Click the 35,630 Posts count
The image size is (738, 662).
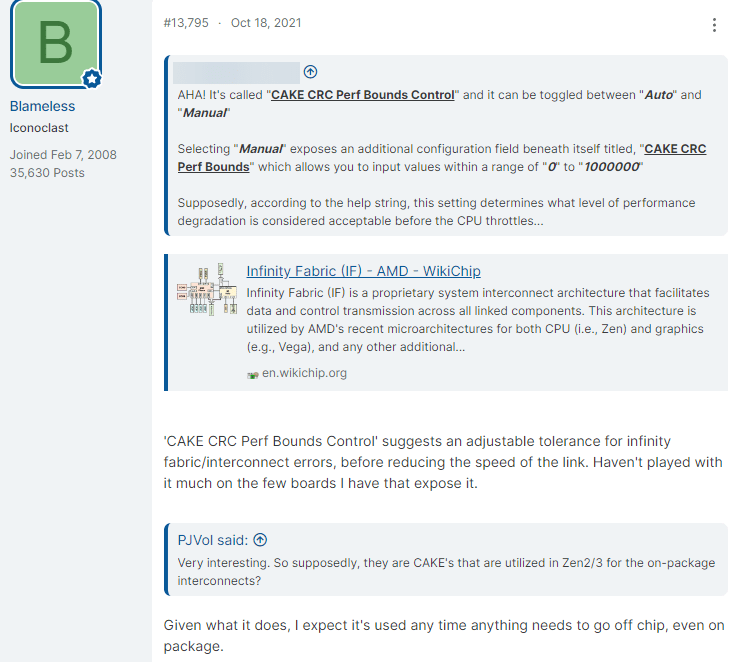point(47,173)
